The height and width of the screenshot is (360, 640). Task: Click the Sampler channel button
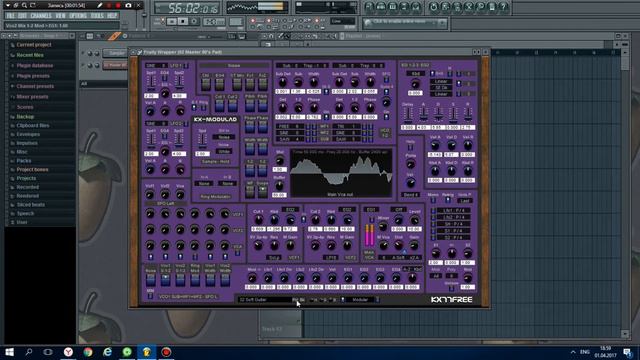[116, 53]
